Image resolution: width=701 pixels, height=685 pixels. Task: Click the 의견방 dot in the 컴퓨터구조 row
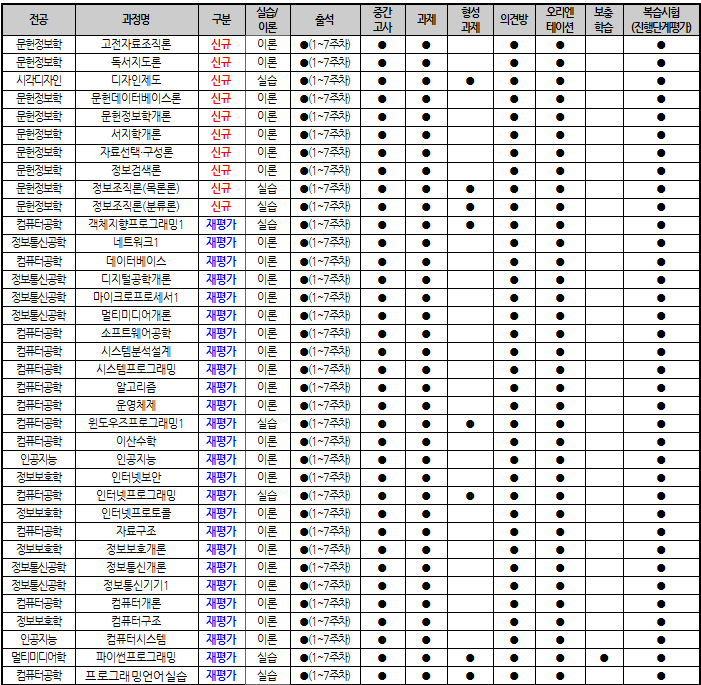click(x=514, y=622)
